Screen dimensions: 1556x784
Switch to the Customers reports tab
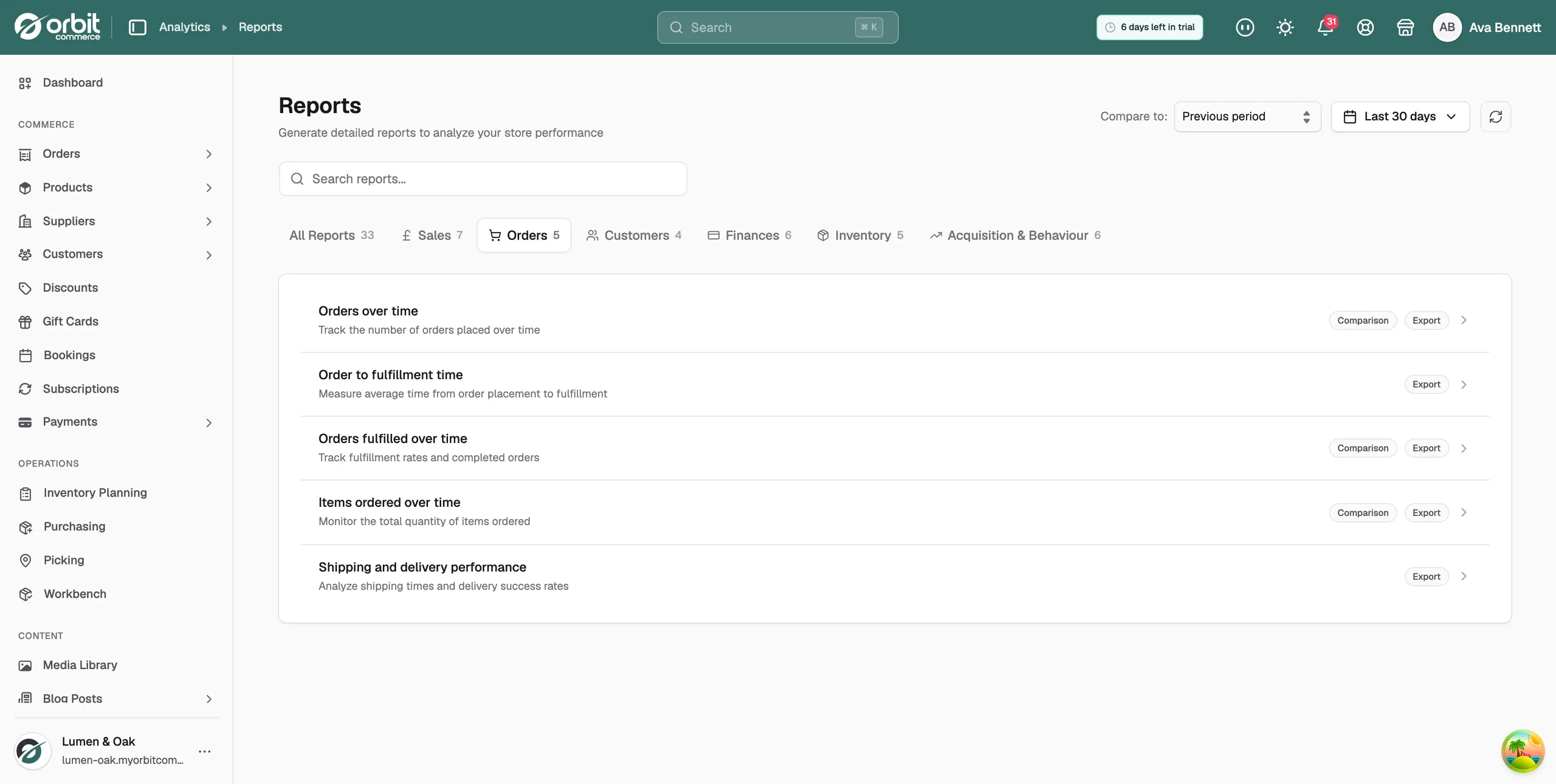pyautogui.click(x=633, y=235)
